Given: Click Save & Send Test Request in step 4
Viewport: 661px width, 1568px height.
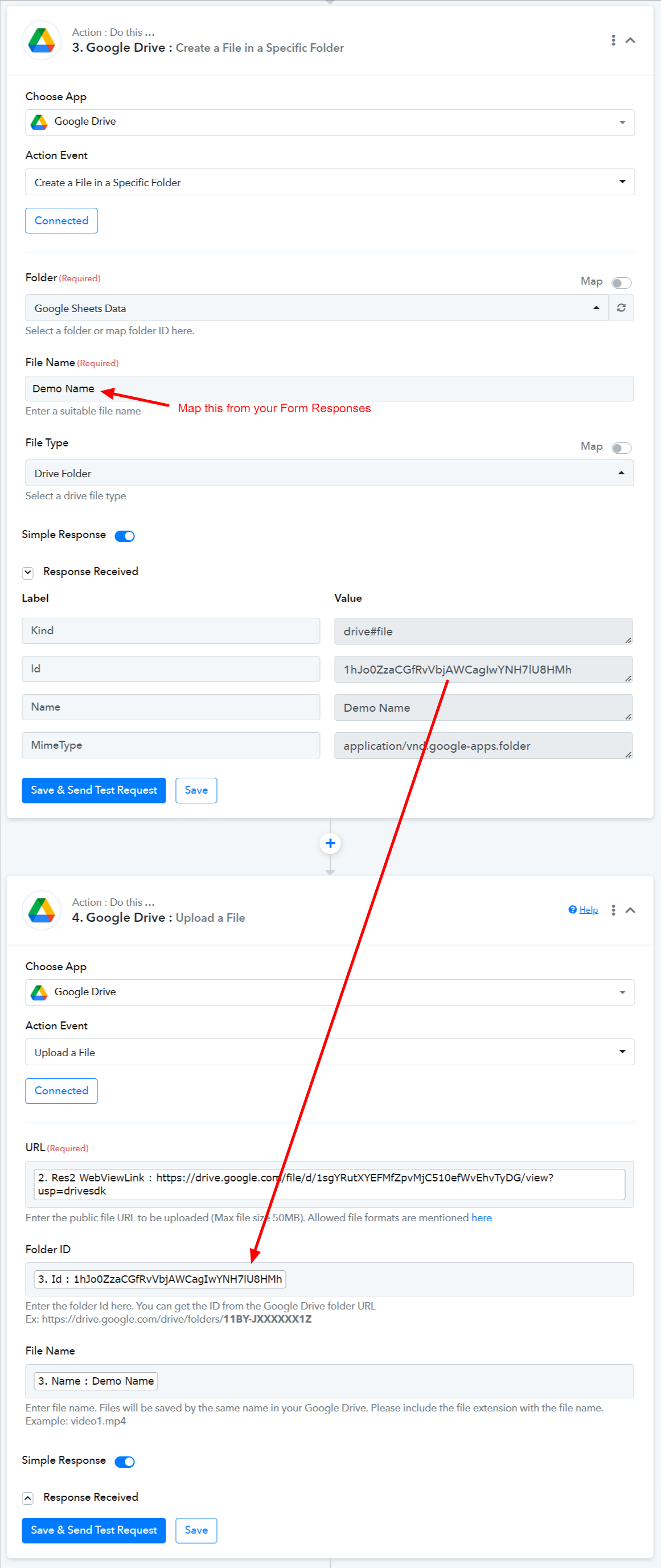Looking at the screenshot, I should (94, 1530).
